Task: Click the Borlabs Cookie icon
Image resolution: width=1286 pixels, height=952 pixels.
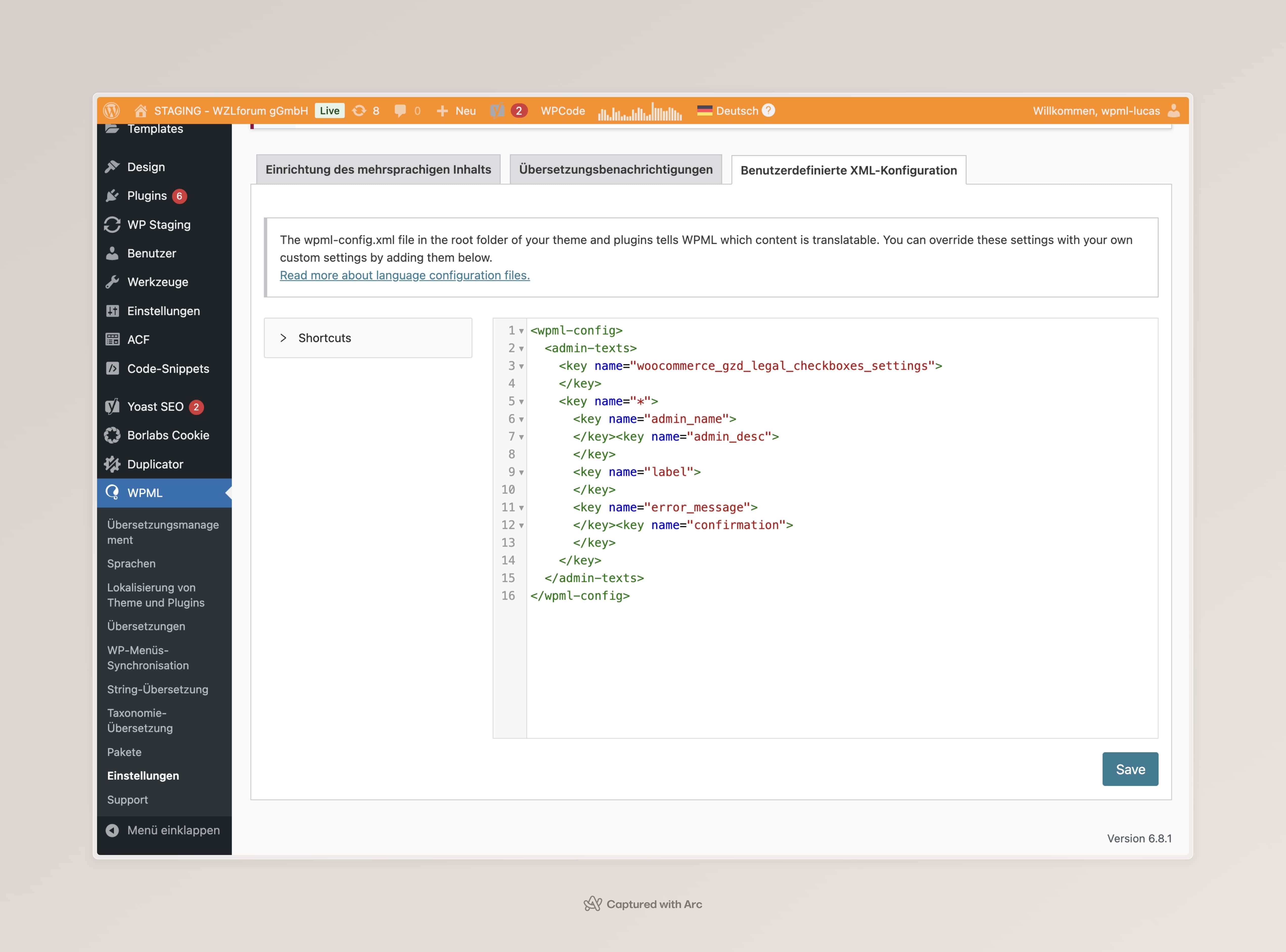Action: [x=112, y=435]
